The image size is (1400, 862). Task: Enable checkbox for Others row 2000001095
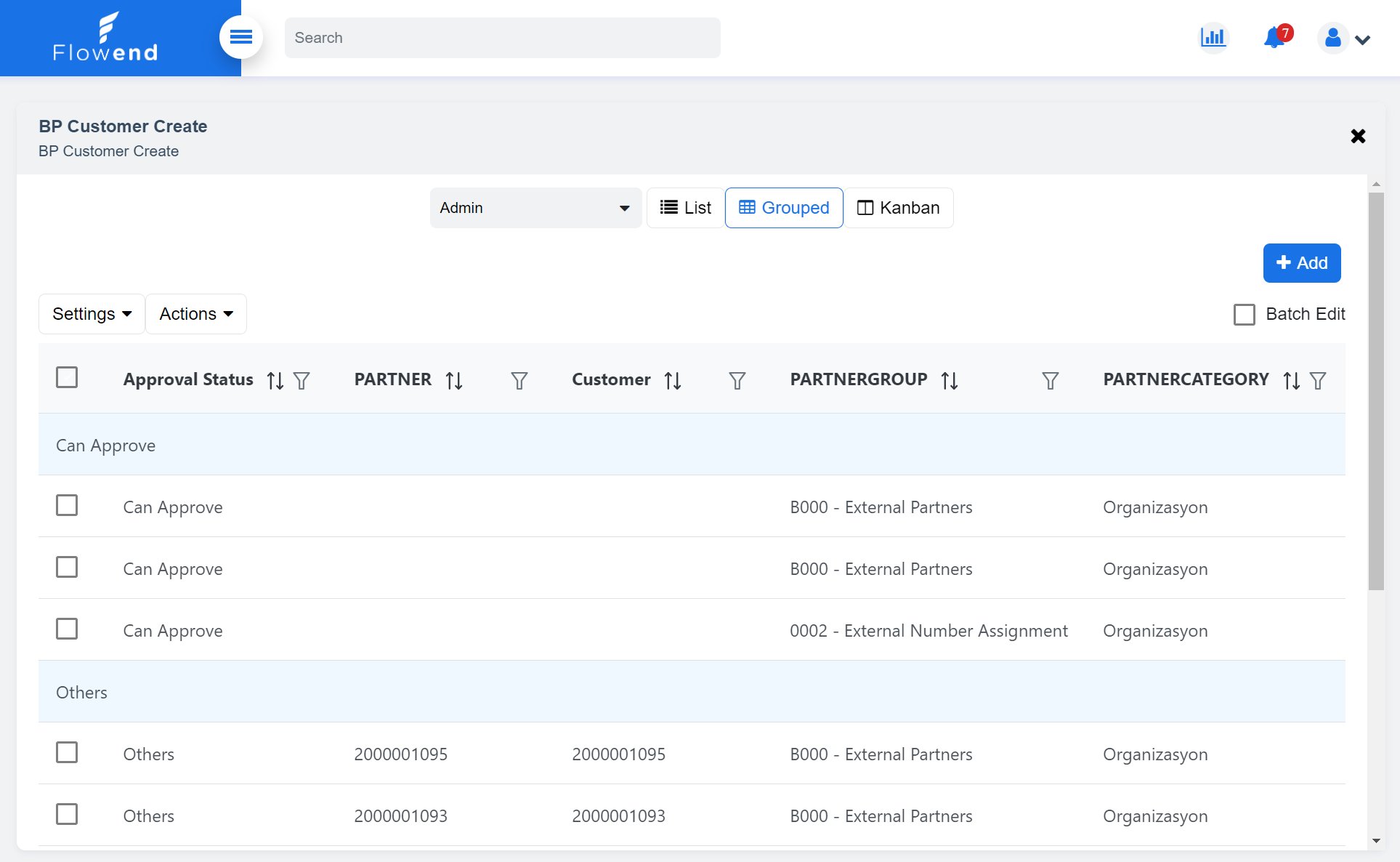67,753
